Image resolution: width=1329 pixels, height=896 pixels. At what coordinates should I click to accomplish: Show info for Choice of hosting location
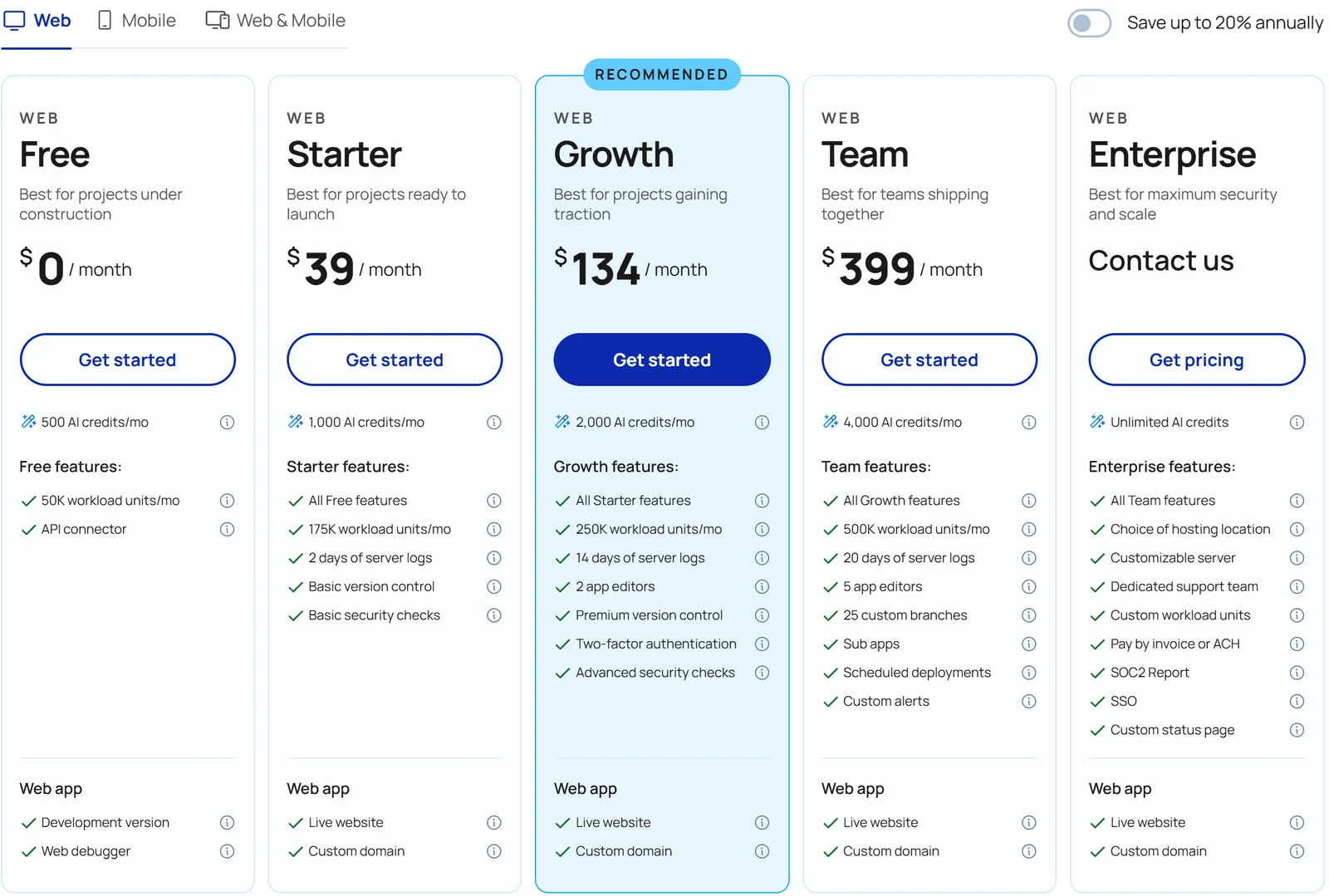tap(1297, 530)
